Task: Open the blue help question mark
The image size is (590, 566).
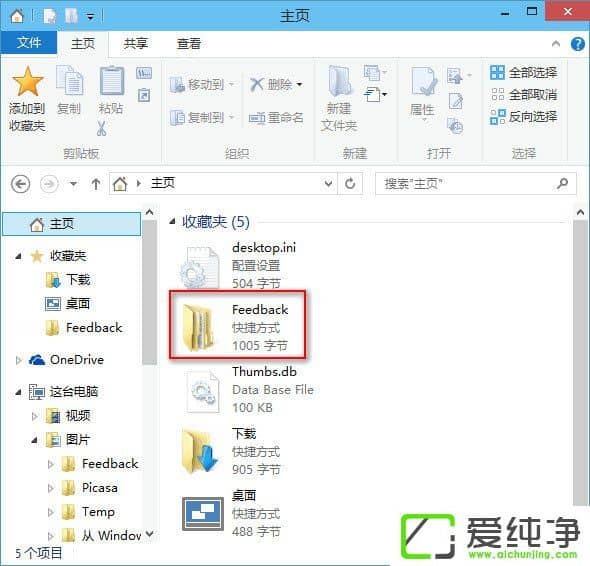Action: [x=578, y=44]
